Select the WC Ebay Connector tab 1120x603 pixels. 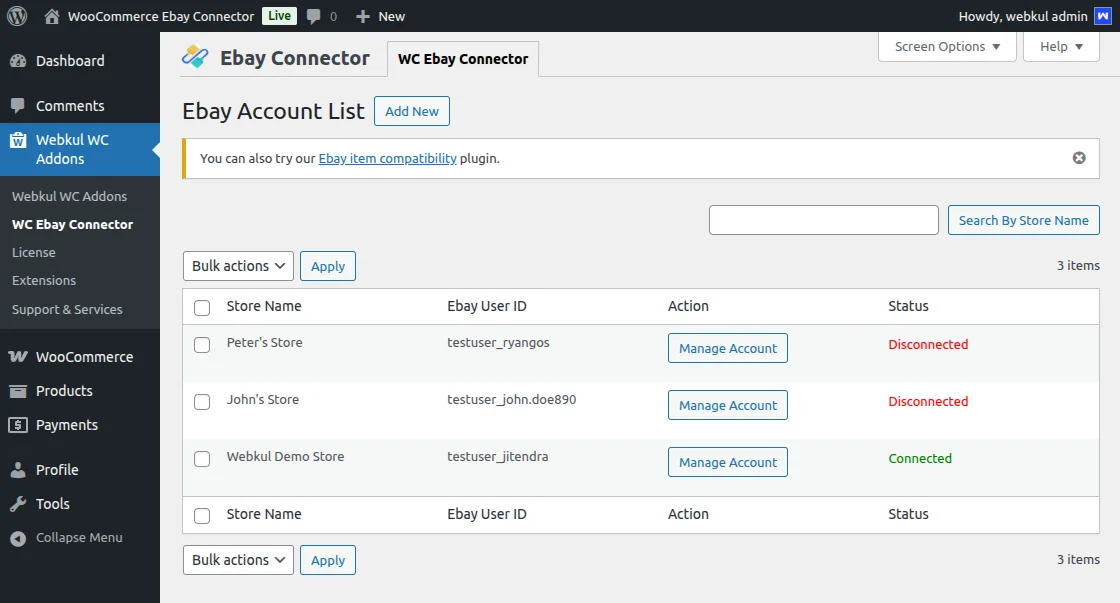463,59
